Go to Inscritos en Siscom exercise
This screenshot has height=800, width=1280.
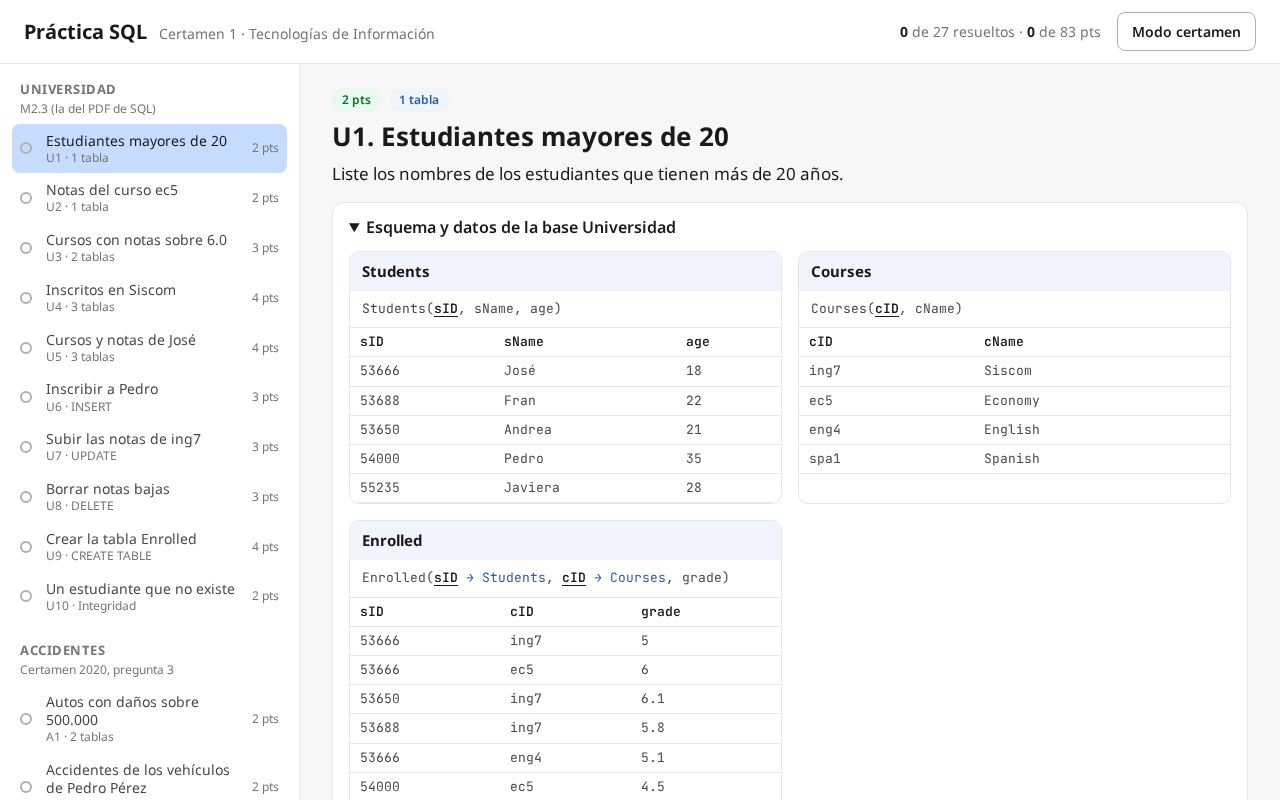click(x=149, y=298)
